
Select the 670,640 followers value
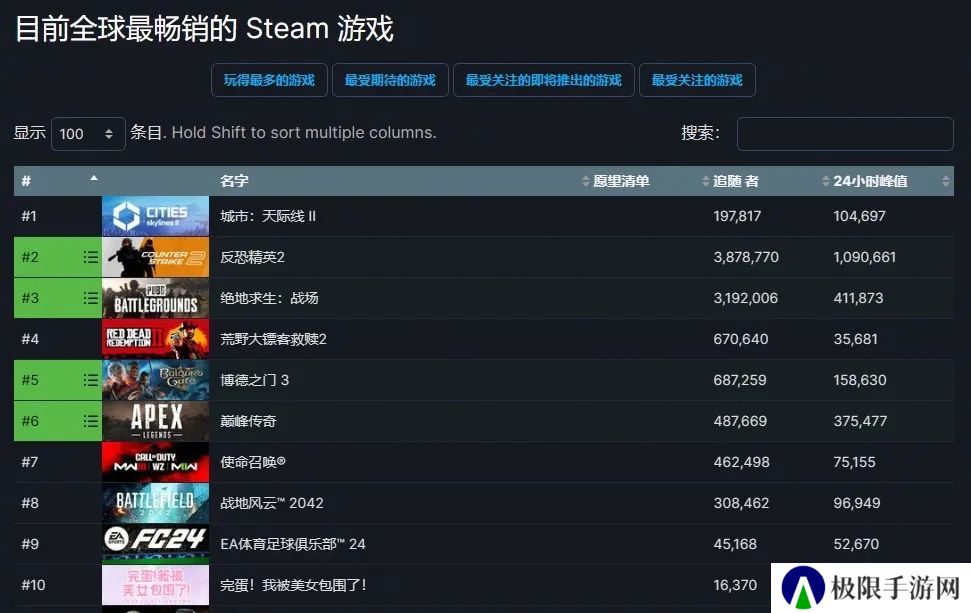click(741, 339)
